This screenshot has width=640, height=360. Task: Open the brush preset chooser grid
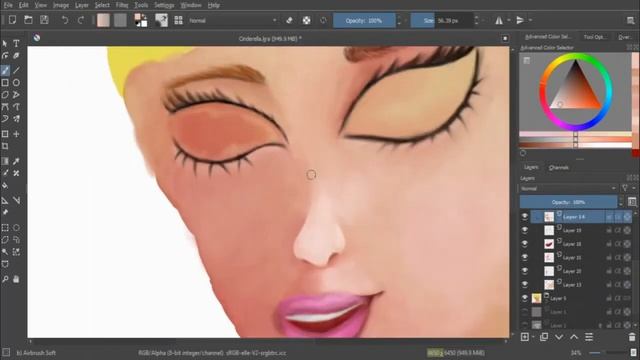(x=178, y=20)
